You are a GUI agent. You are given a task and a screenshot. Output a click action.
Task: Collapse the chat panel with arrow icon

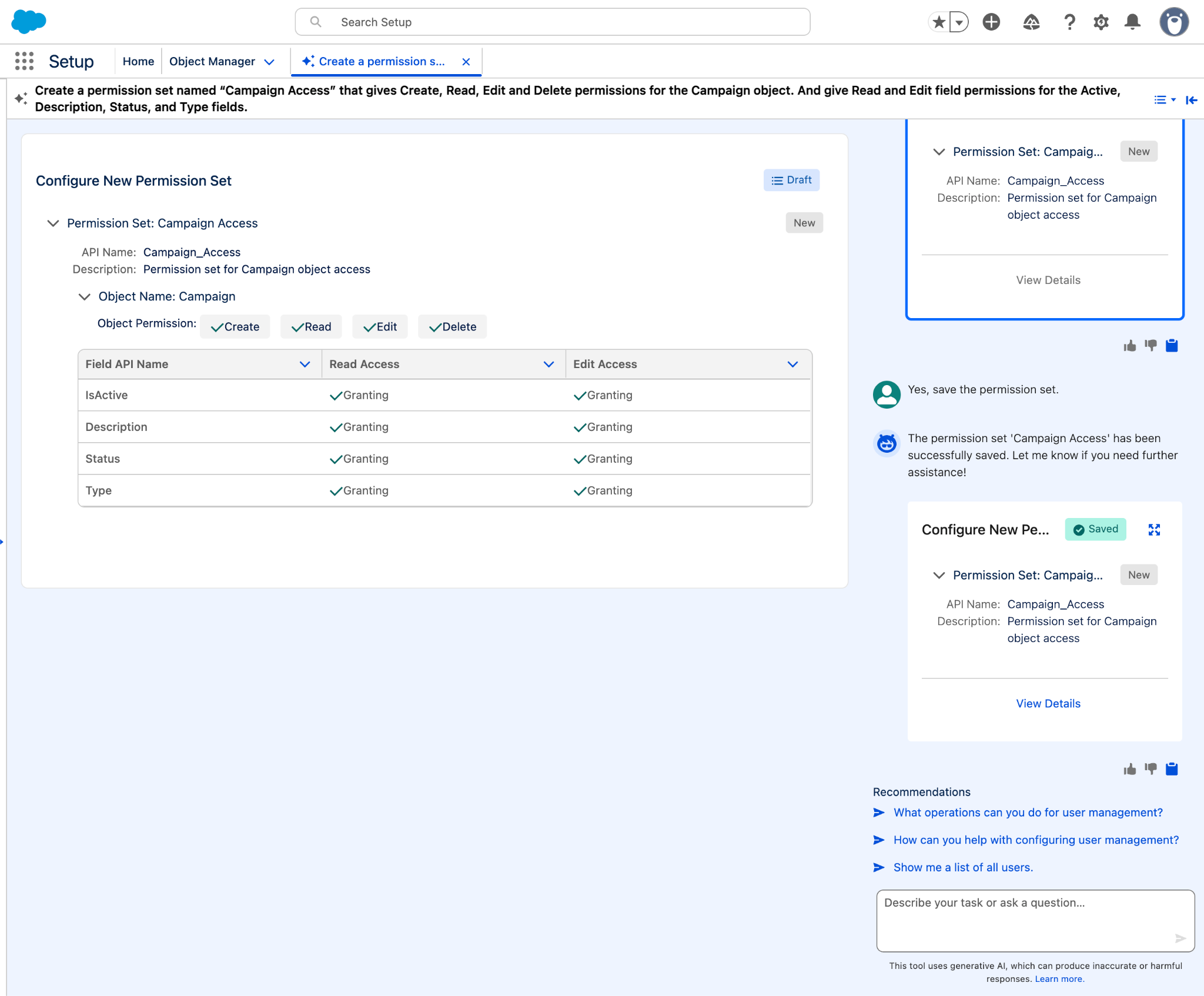click(x=1192, y=100)
